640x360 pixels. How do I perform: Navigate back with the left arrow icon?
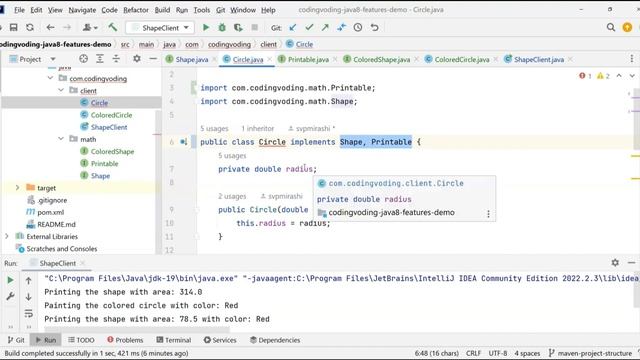[50, 27]
